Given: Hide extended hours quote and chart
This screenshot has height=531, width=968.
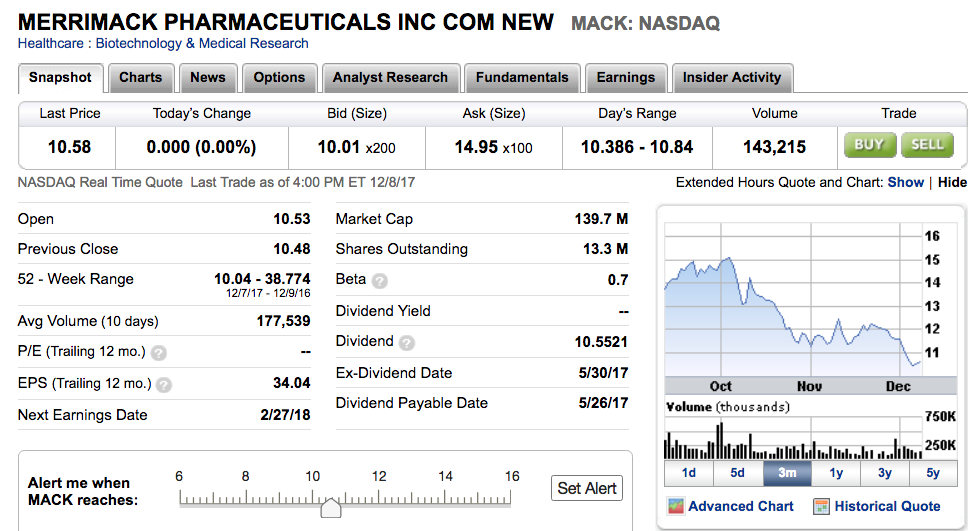Looking at the screenshot, I should [x=952, y=182].
